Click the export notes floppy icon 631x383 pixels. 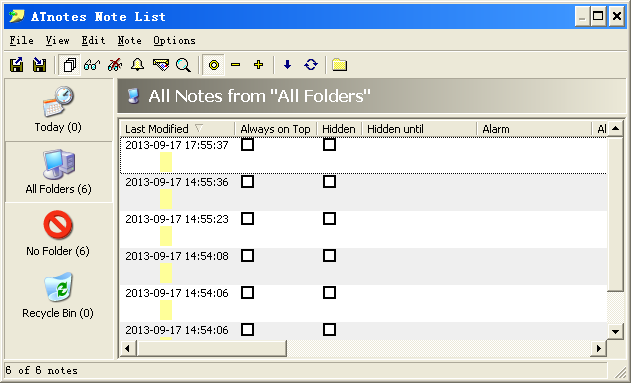click(16, 65)
